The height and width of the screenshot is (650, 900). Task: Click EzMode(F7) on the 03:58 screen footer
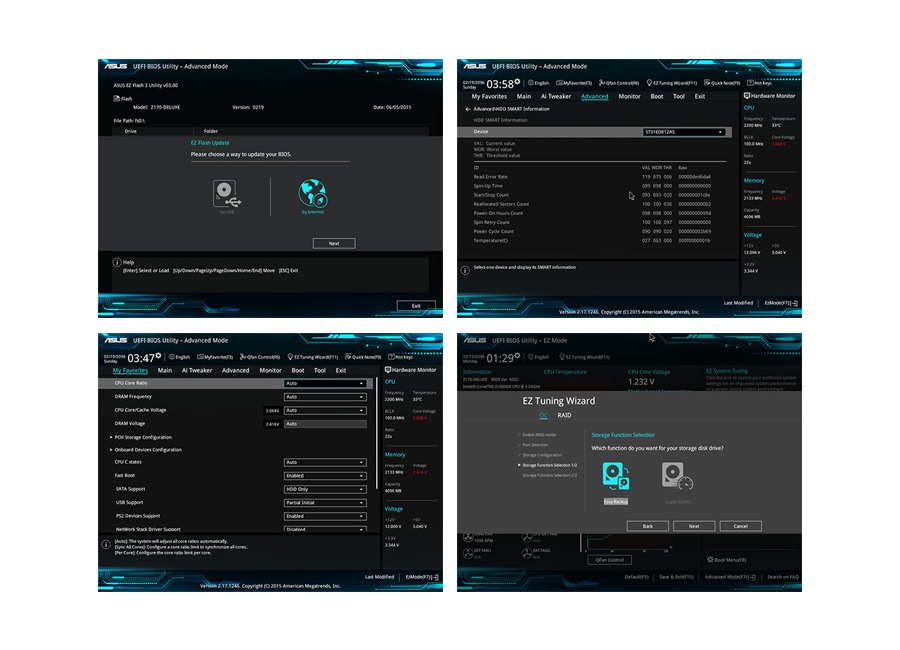(x=781, y=303)
